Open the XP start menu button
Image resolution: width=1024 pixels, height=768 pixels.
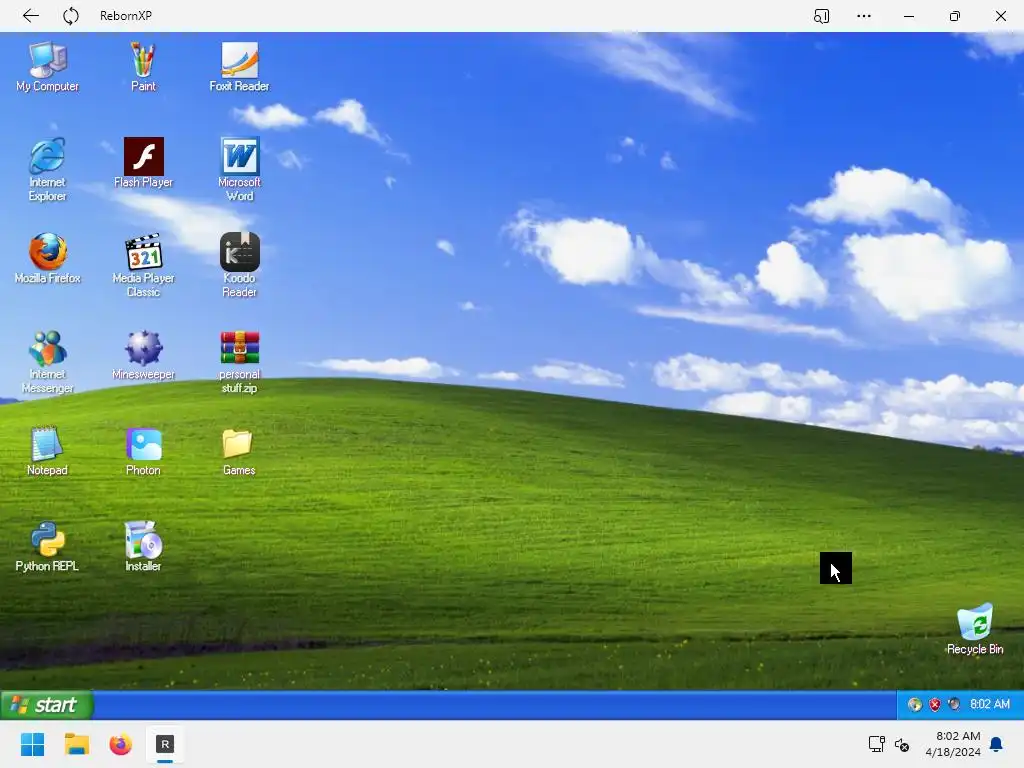pyautogui.click(x=46, y=705)
